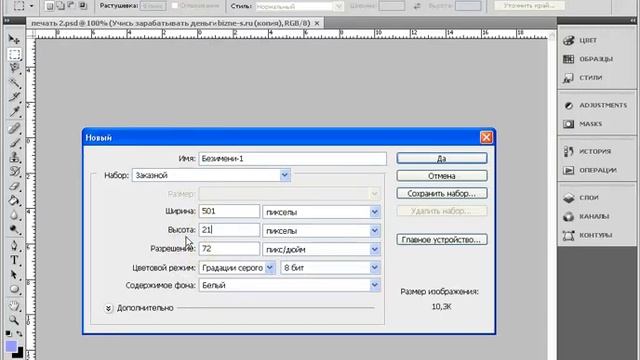Screen dimensions: 640x360
Task: Select the Clone Stamp tool
Action: (14, 157)
